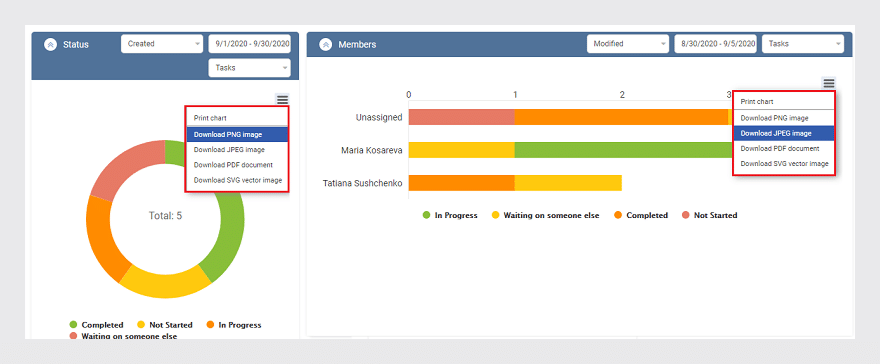Click the Tatiana Sushchenko axis label
The height and width of the screenshot is (364, 880).
click(363, 183)
